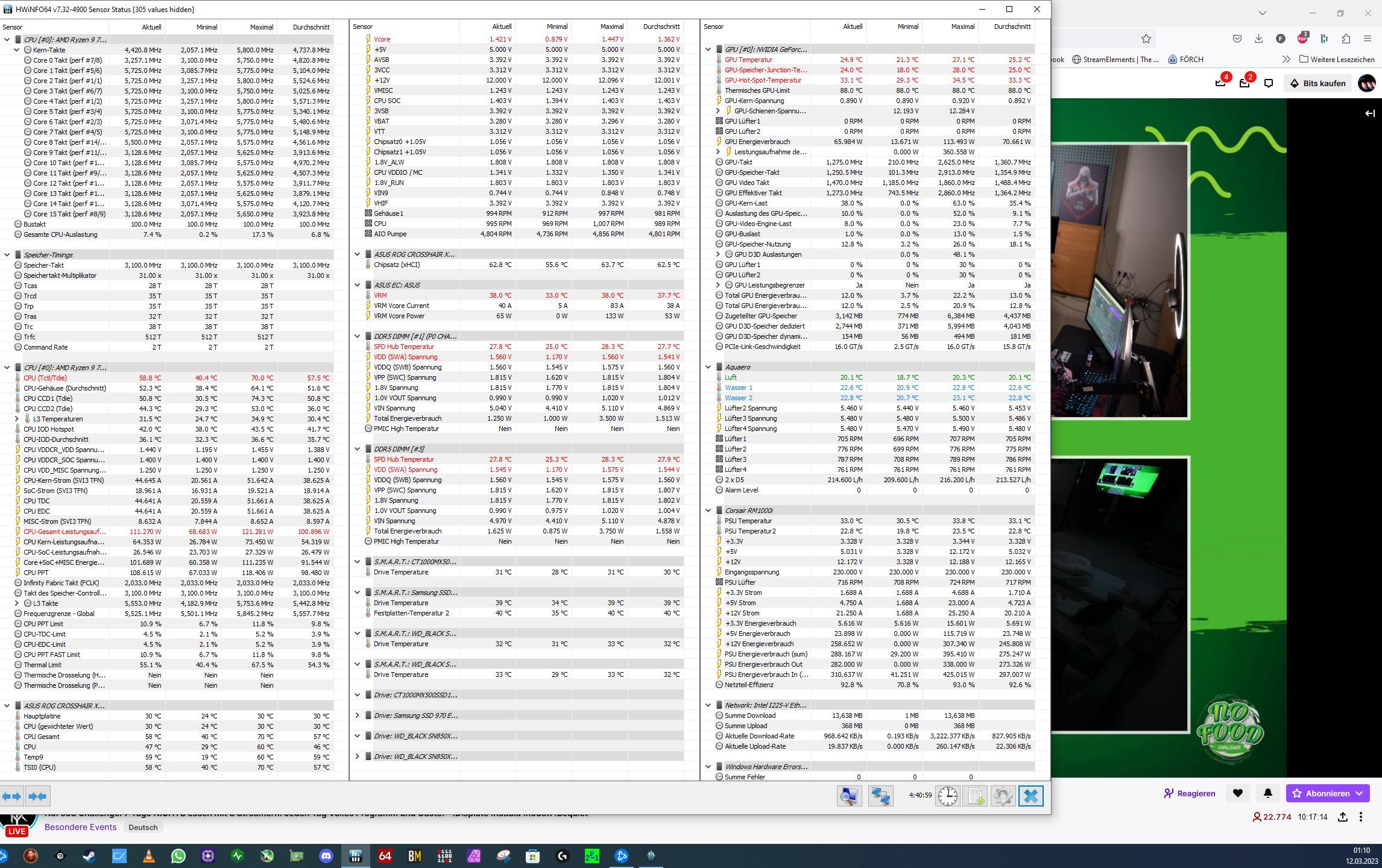This screenshot has width=1382, height=868.
Task: Toggle the bookmark star in address bar
Action: pyautogui.click(x=1146, y=39)
